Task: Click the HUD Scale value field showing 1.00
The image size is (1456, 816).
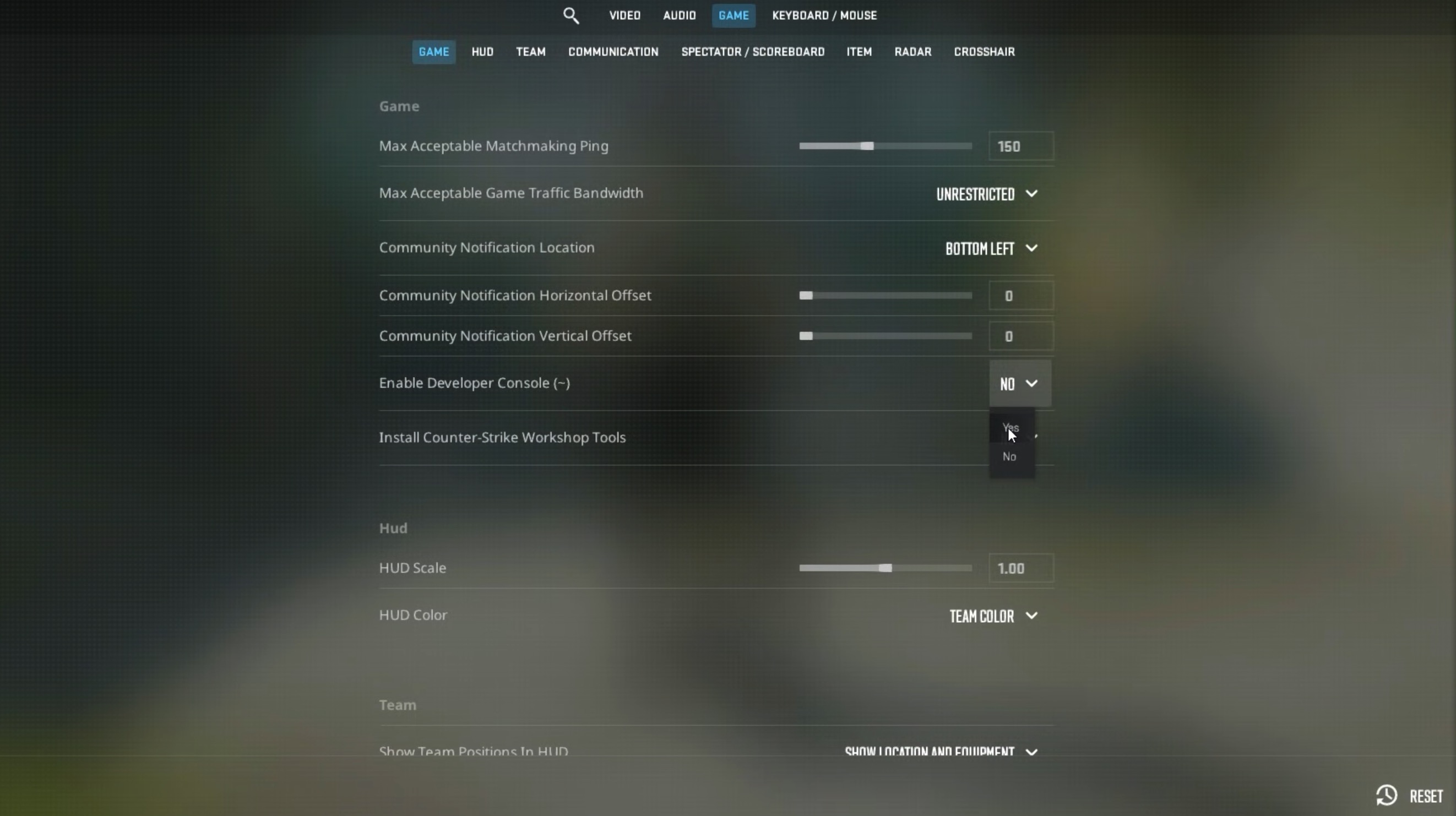Action: [x=1021, y=568]
